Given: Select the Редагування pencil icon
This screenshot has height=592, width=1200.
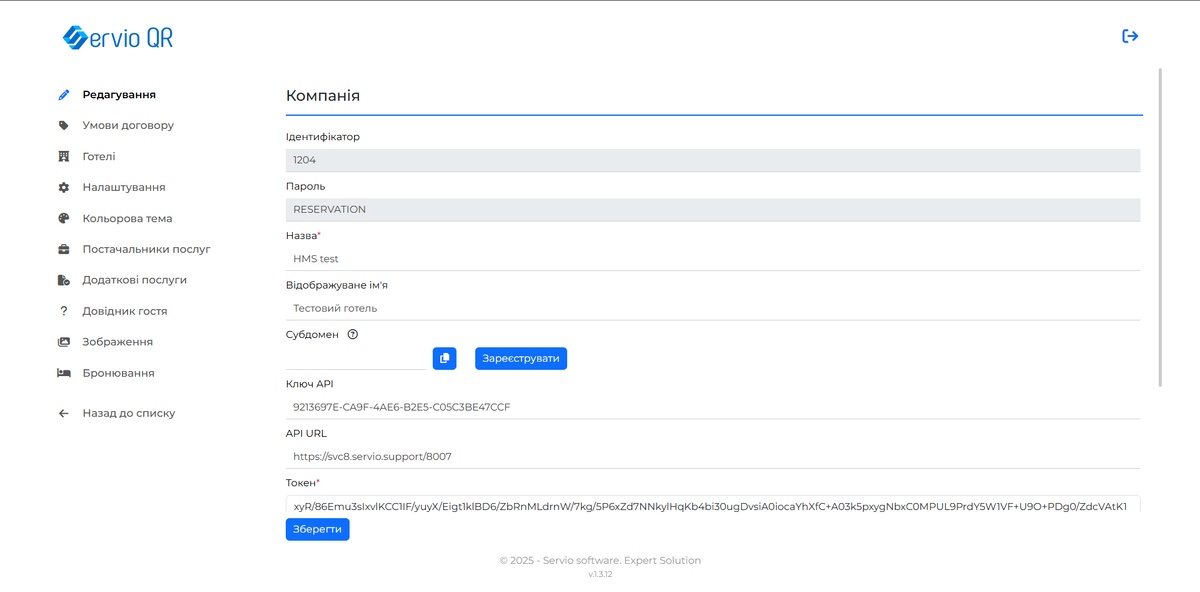Looking at the screenshot, I should tap(63, 94).
